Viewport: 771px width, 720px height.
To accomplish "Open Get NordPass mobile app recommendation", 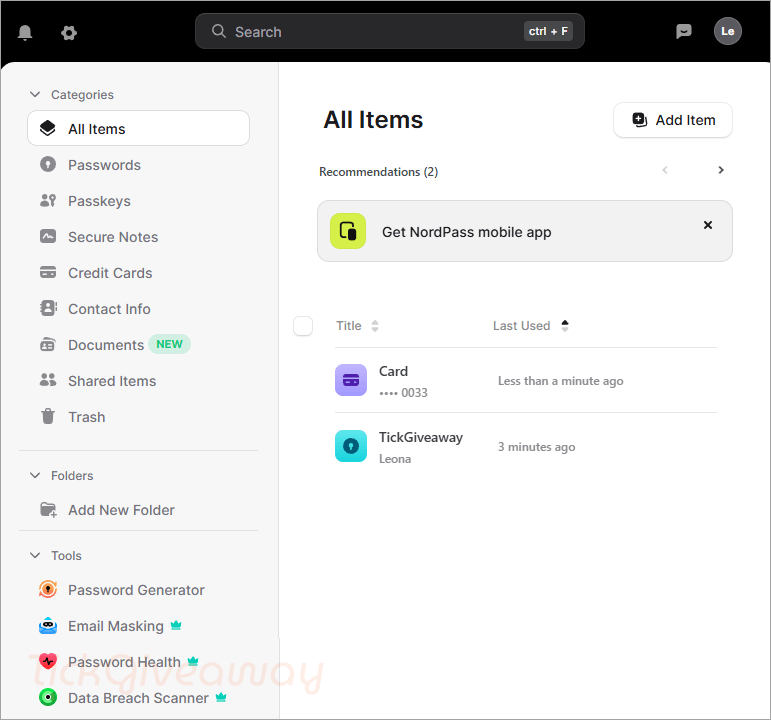I will tap(525, 231).
